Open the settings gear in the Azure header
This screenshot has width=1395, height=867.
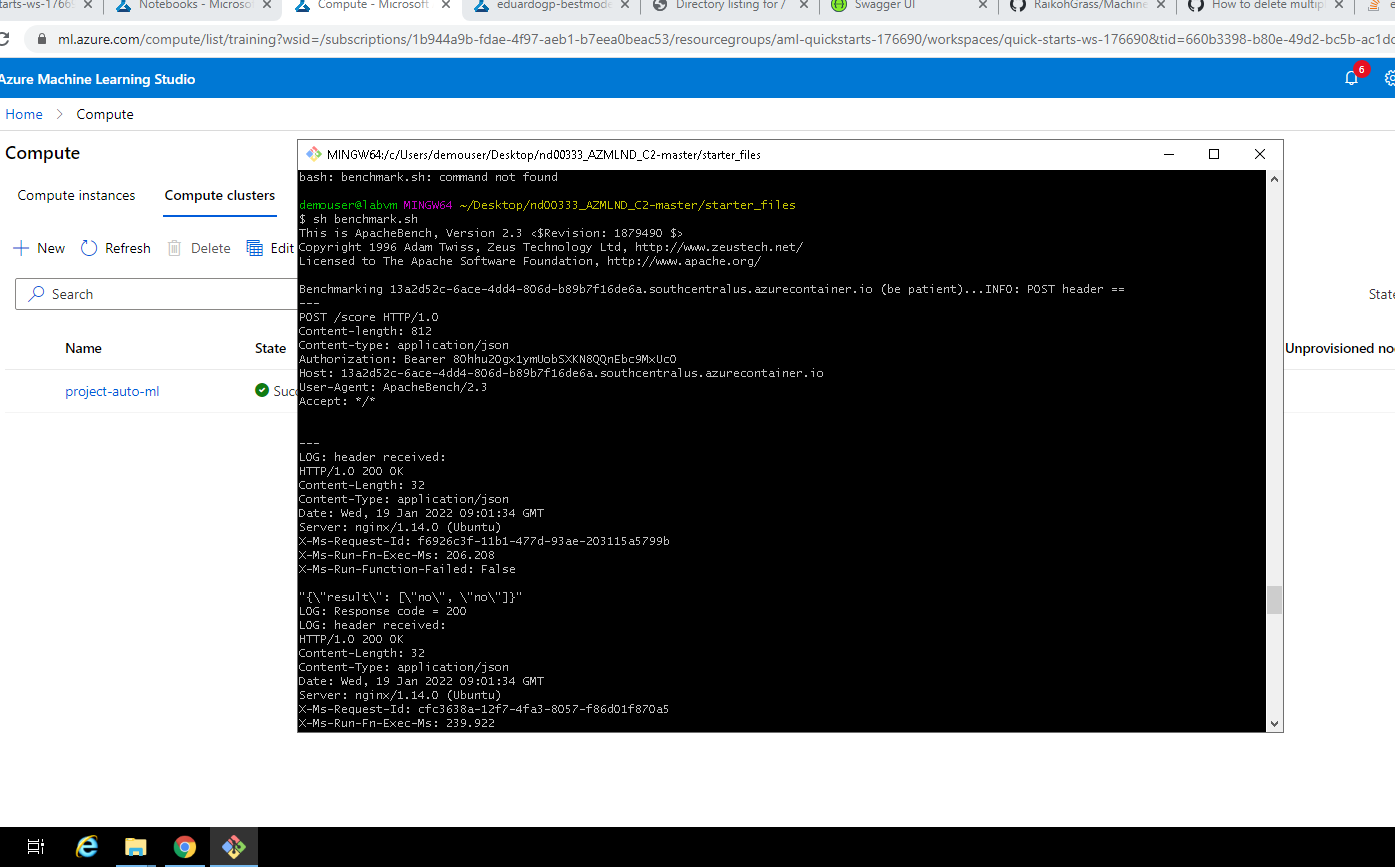[x=1389, y=78]
